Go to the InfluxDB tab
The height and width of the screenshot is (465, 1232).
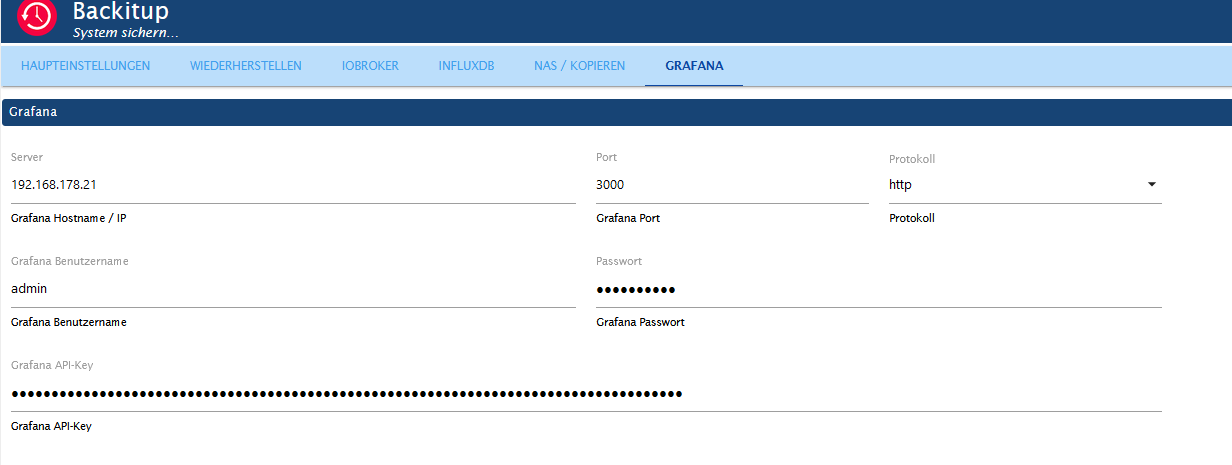pos(466,66)
